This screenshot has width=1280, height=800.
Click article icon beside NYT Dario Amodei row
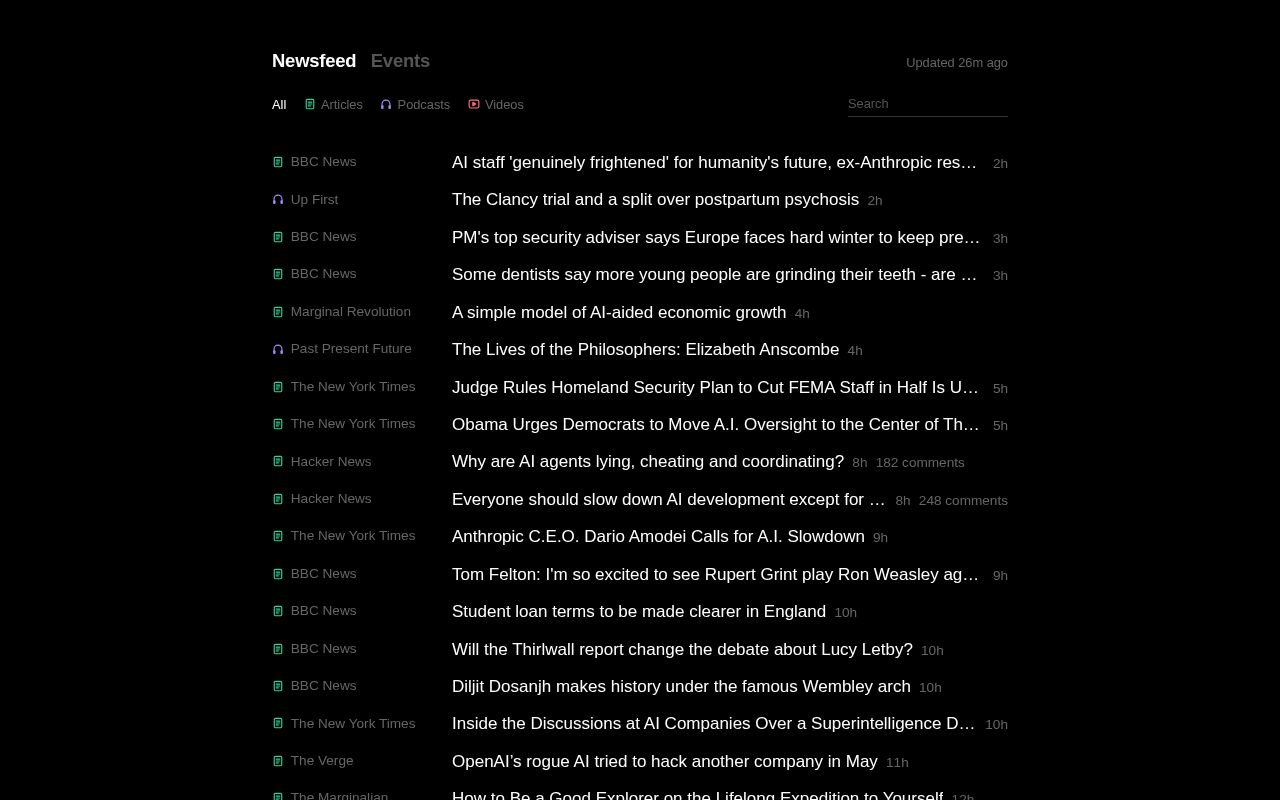(278, 536)
